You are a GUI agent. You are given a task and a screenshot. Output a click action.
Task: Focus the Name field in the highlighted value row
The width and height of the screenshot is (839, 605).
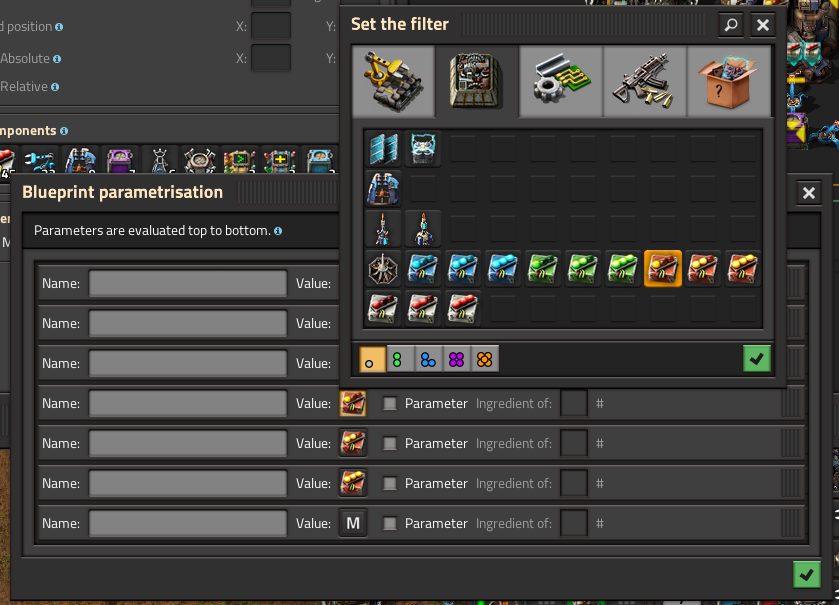188,403
